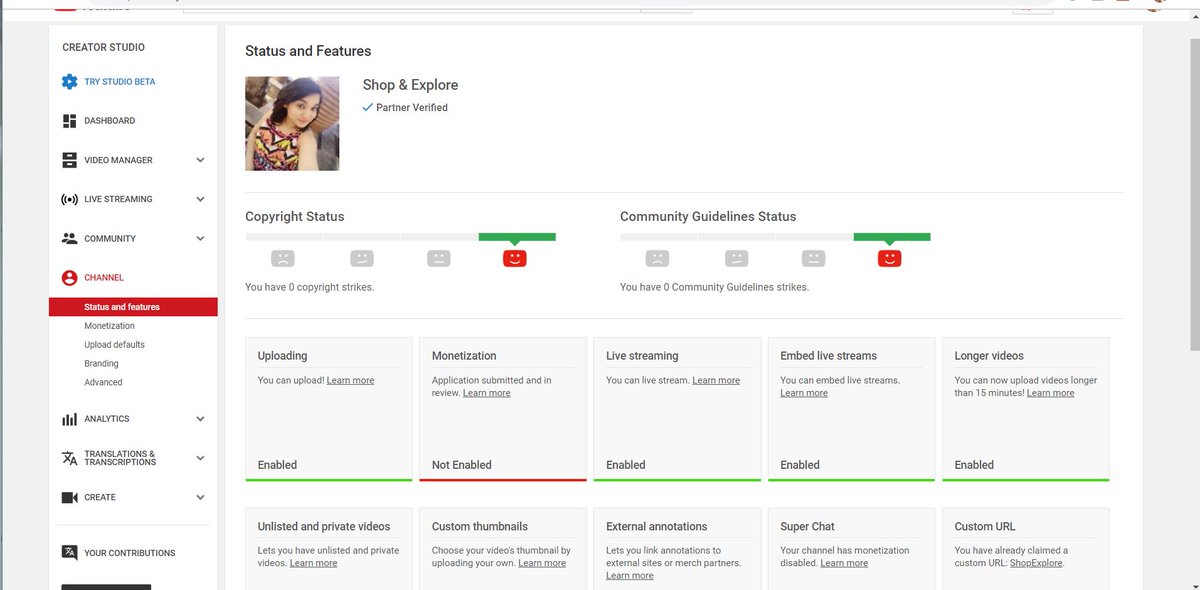Click the Custom URL card title
The image size is (1200, 590).
[985, 526]
